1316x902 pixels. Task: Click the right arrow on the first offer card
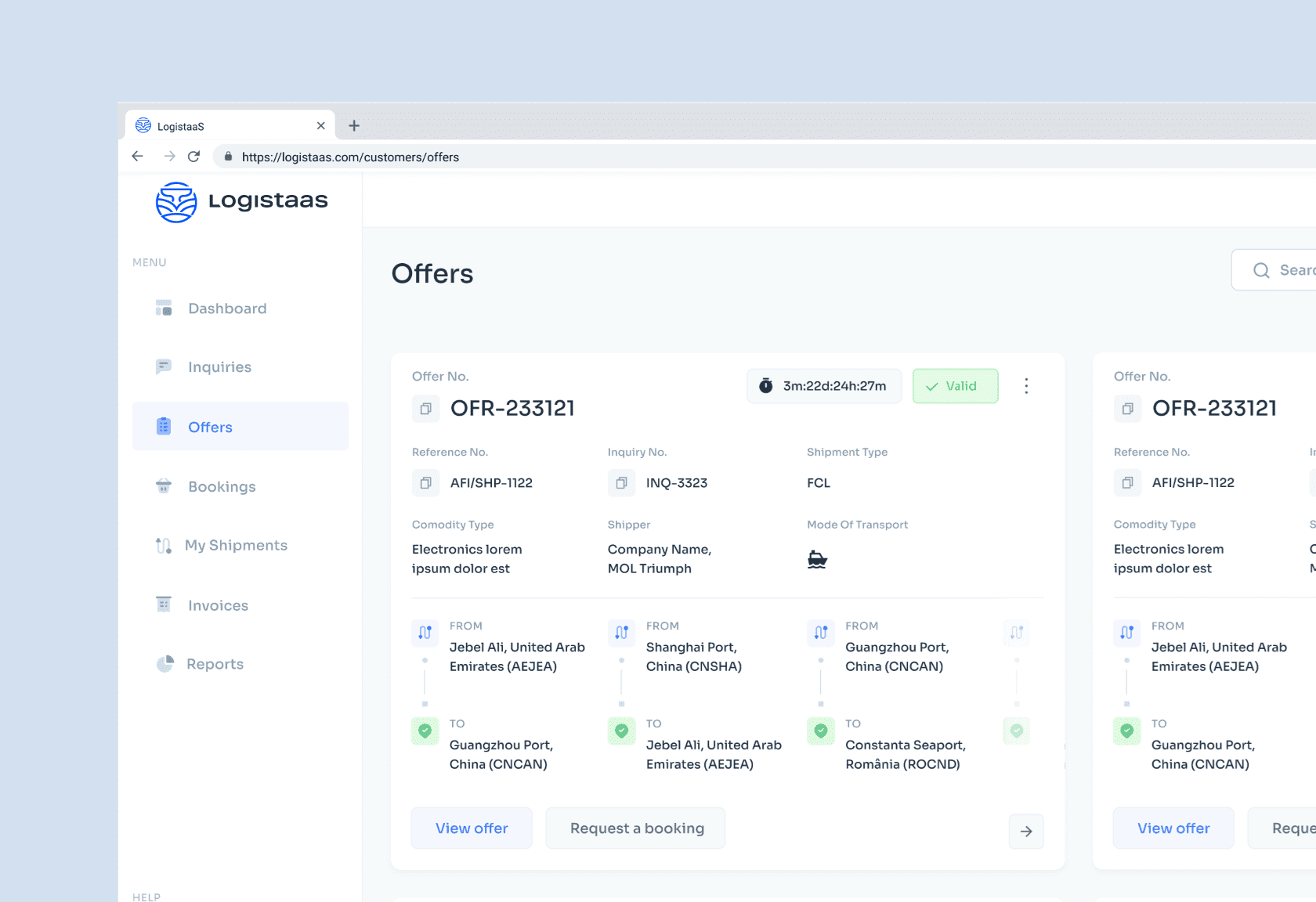(x=1026, y=832)
